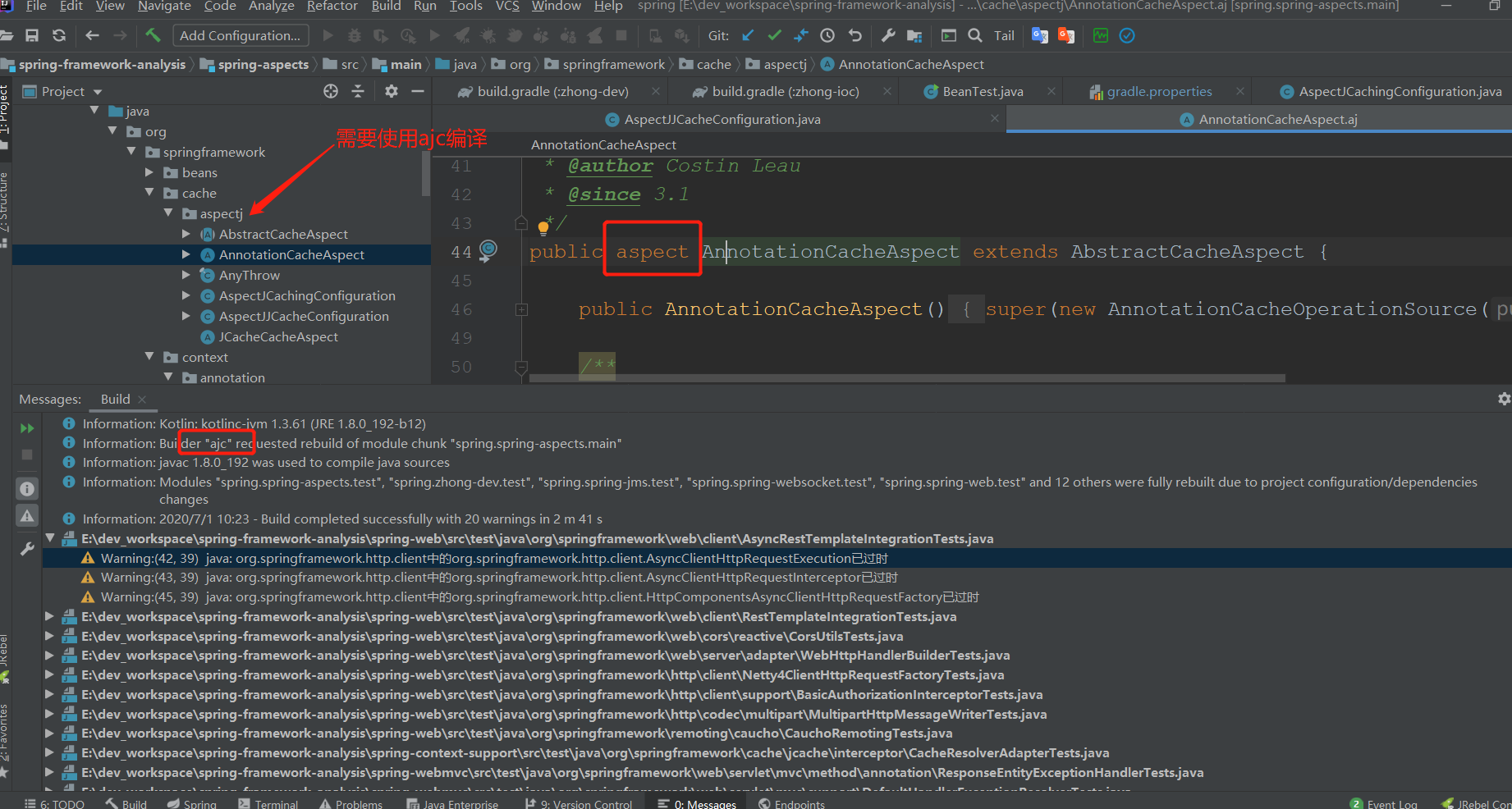Open the 9: Version Control tool window
This screenshot has height=809, width=1512.
[x=579, y=802]
